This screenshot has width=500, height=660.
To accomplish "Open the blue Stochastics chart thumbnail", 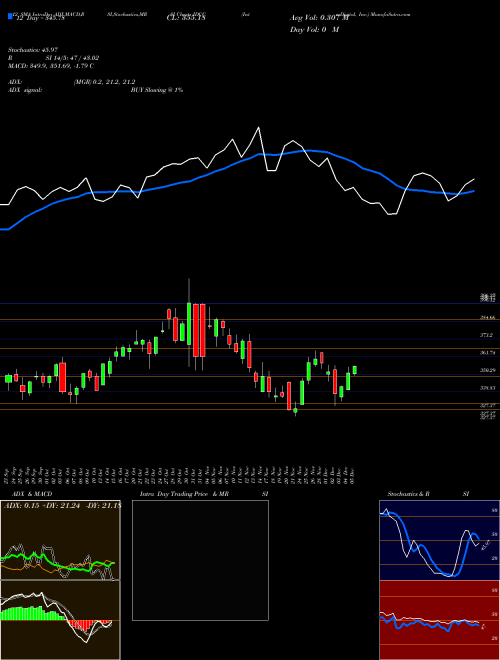I will 439,540.
